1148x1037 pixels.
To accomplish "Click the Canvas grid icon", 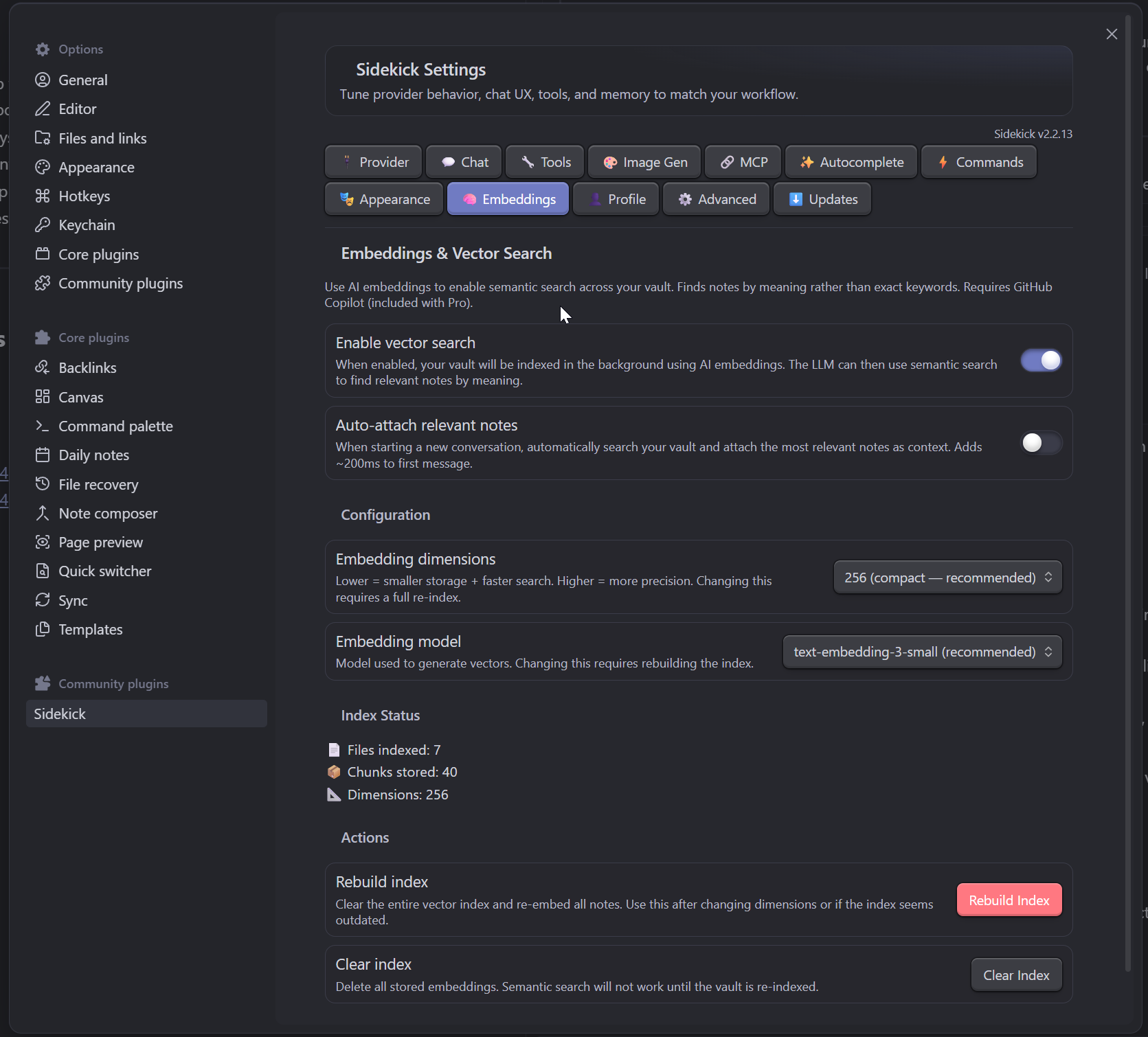I will point(43,397).
